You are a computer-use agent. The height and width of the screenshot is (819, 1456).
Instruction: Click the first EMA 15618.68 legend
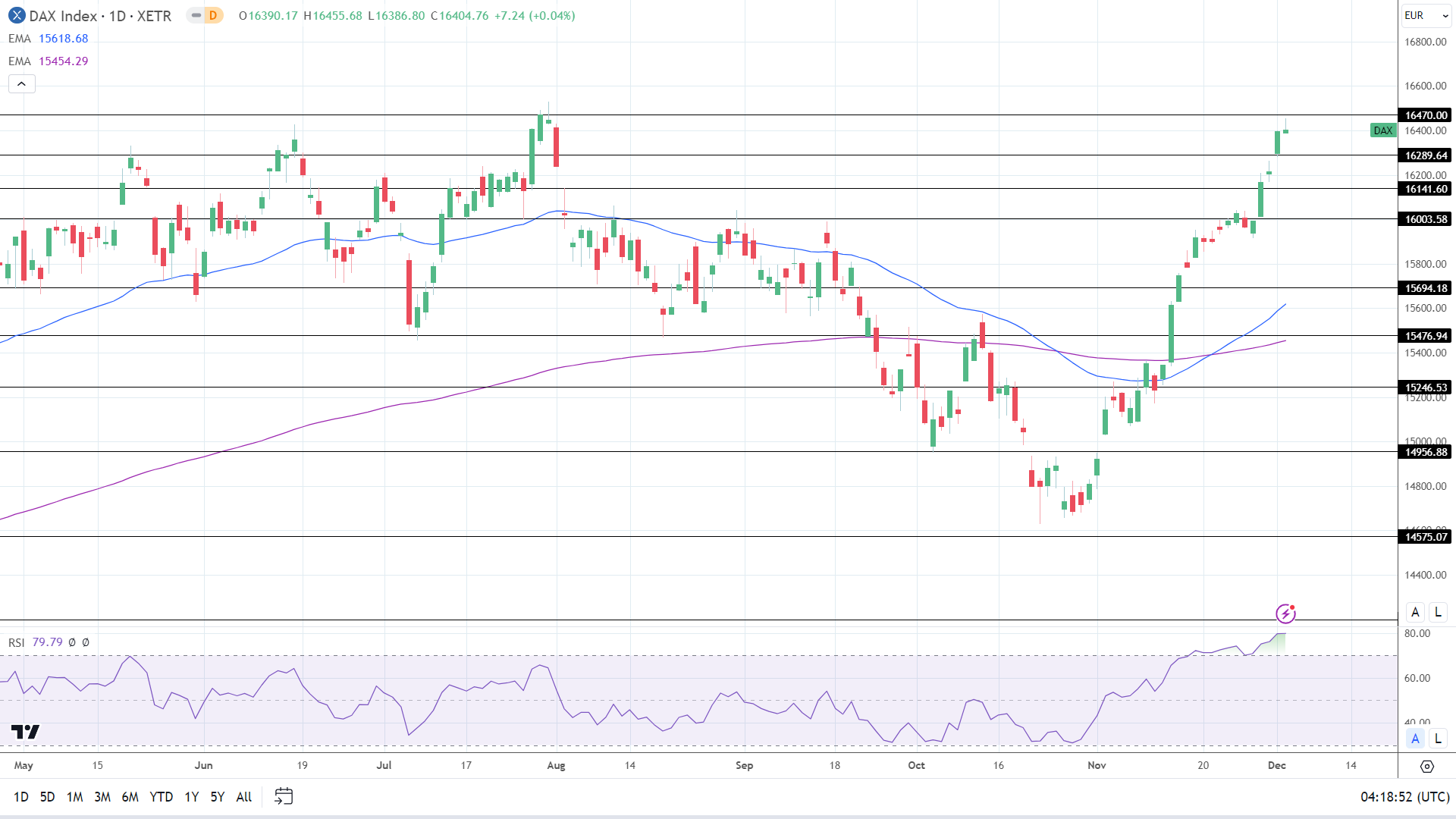(x=49, y=39)
